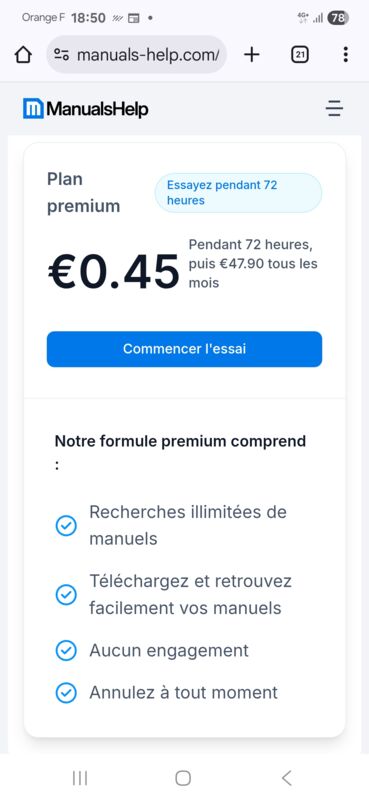Tap the manuals-help.com address bar
This screenshot has height=800, width=369.
click(x=137, y=55)
